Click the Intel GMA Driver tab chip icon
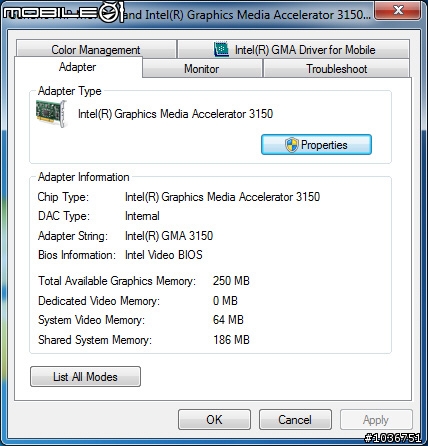This screenshot has width=428, height=446. pos(221,49)
